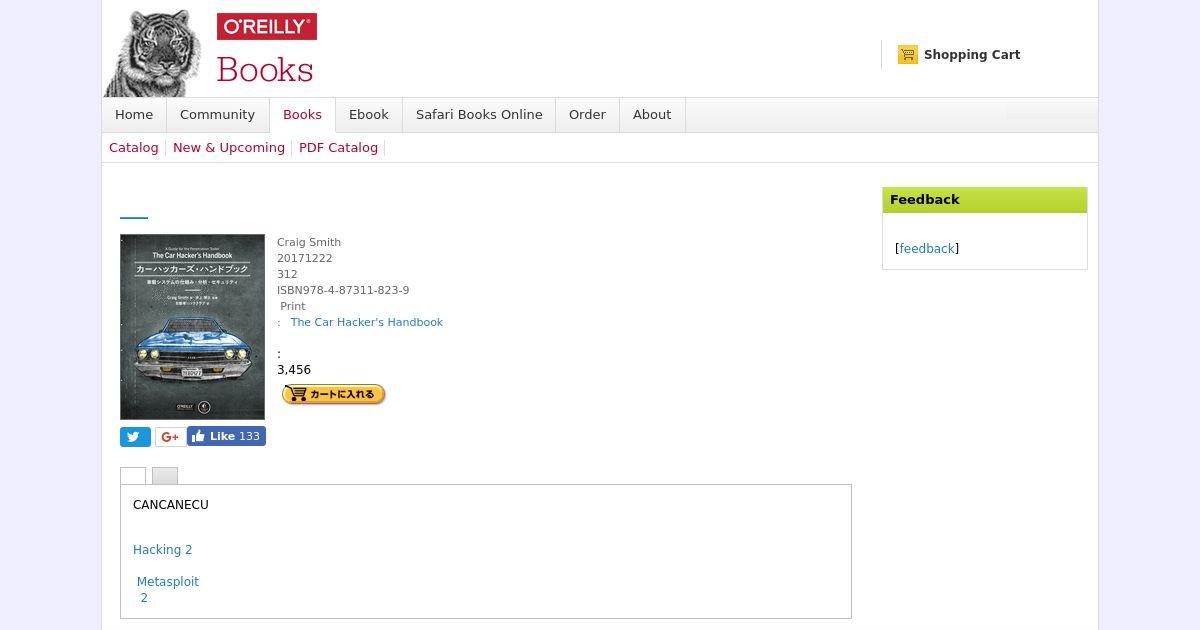Click the CANCANECU description text
1200x630 pixels.
tap(171, 505)
